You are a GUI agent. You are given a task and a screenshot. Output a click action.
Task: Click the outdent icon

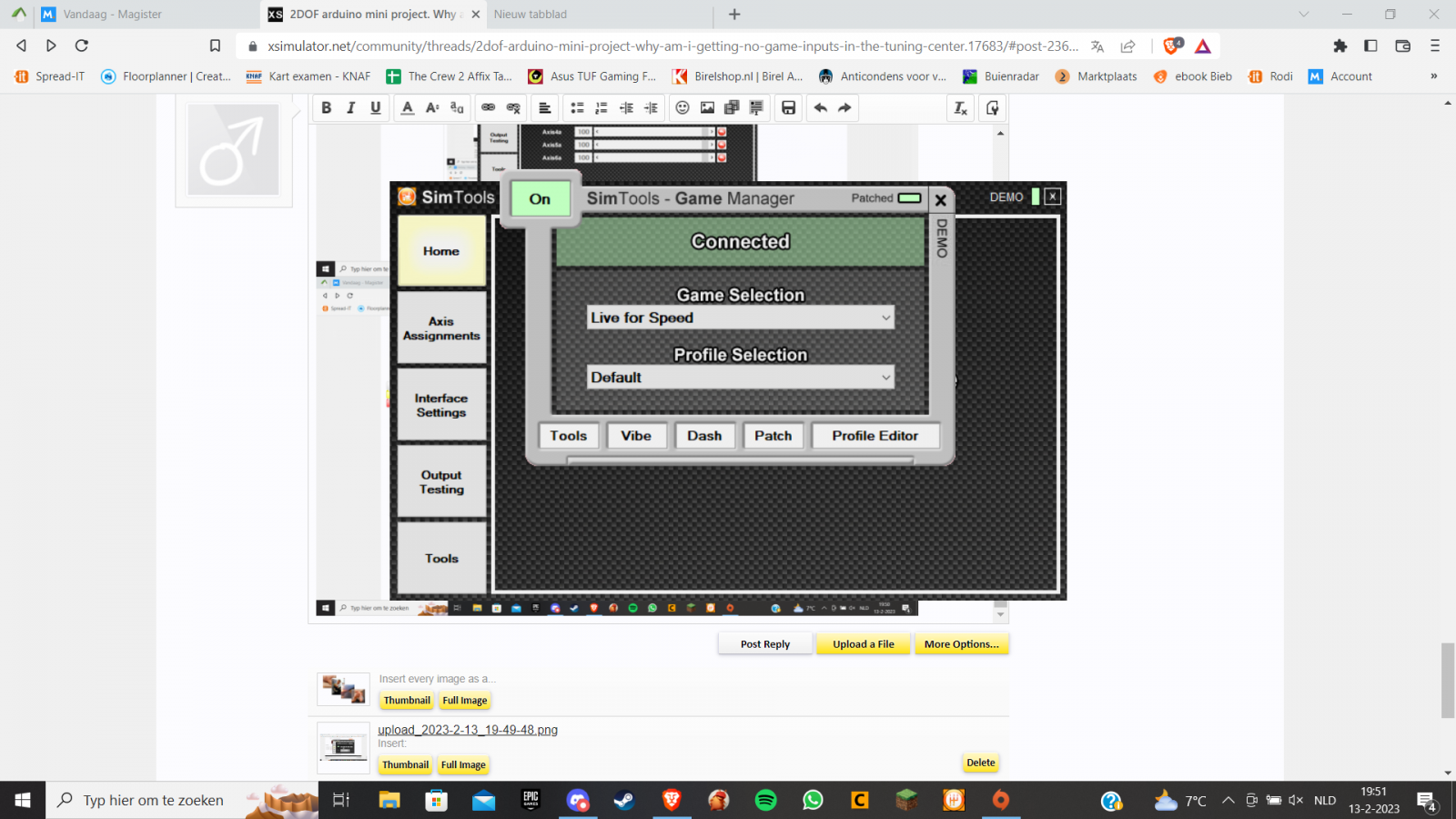[626, 108]
